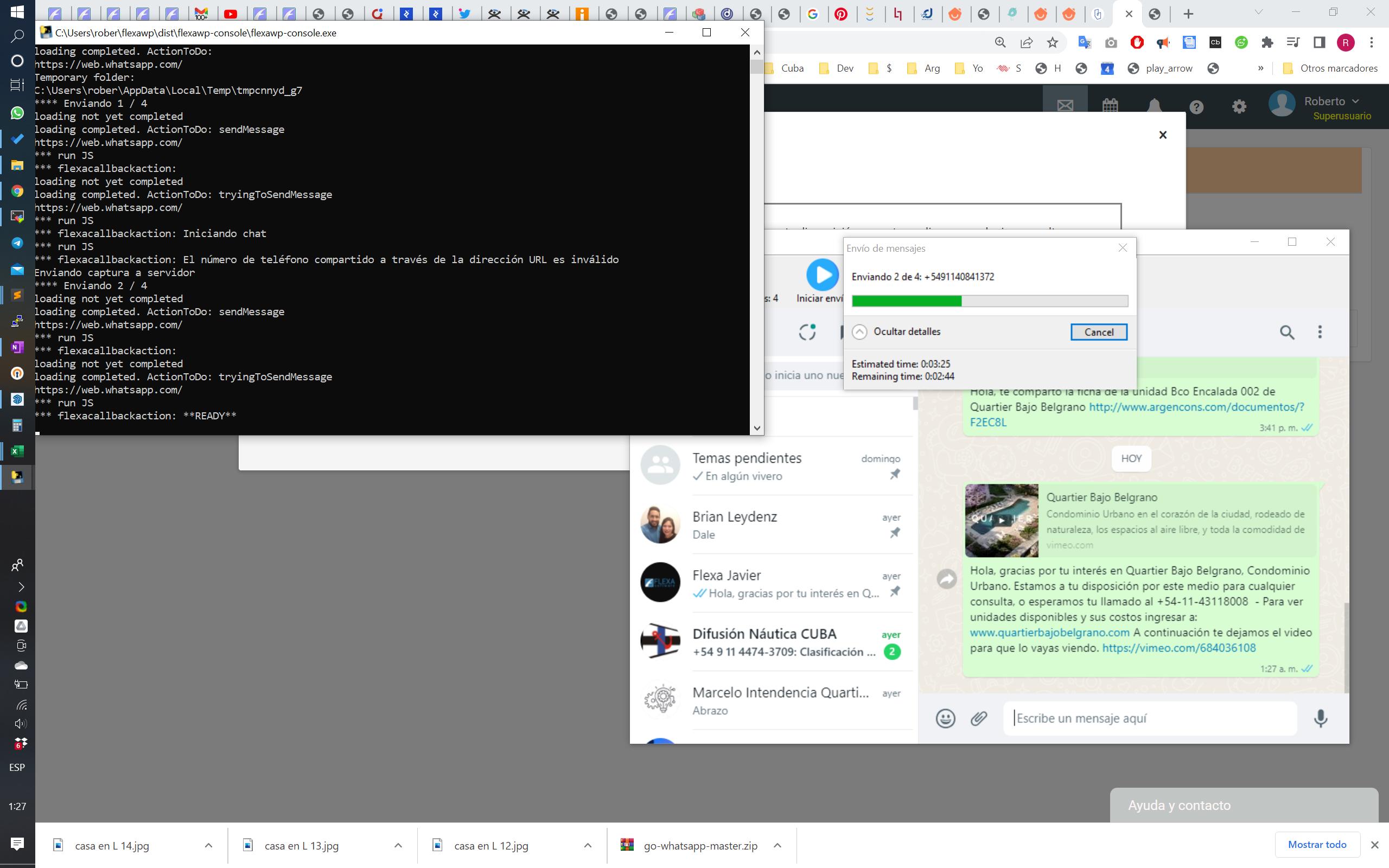The width and height of the screenshot is (1389, 868).
Task: Open the emoji picker in WhatsApp
Action: click(x=945, y=718)
